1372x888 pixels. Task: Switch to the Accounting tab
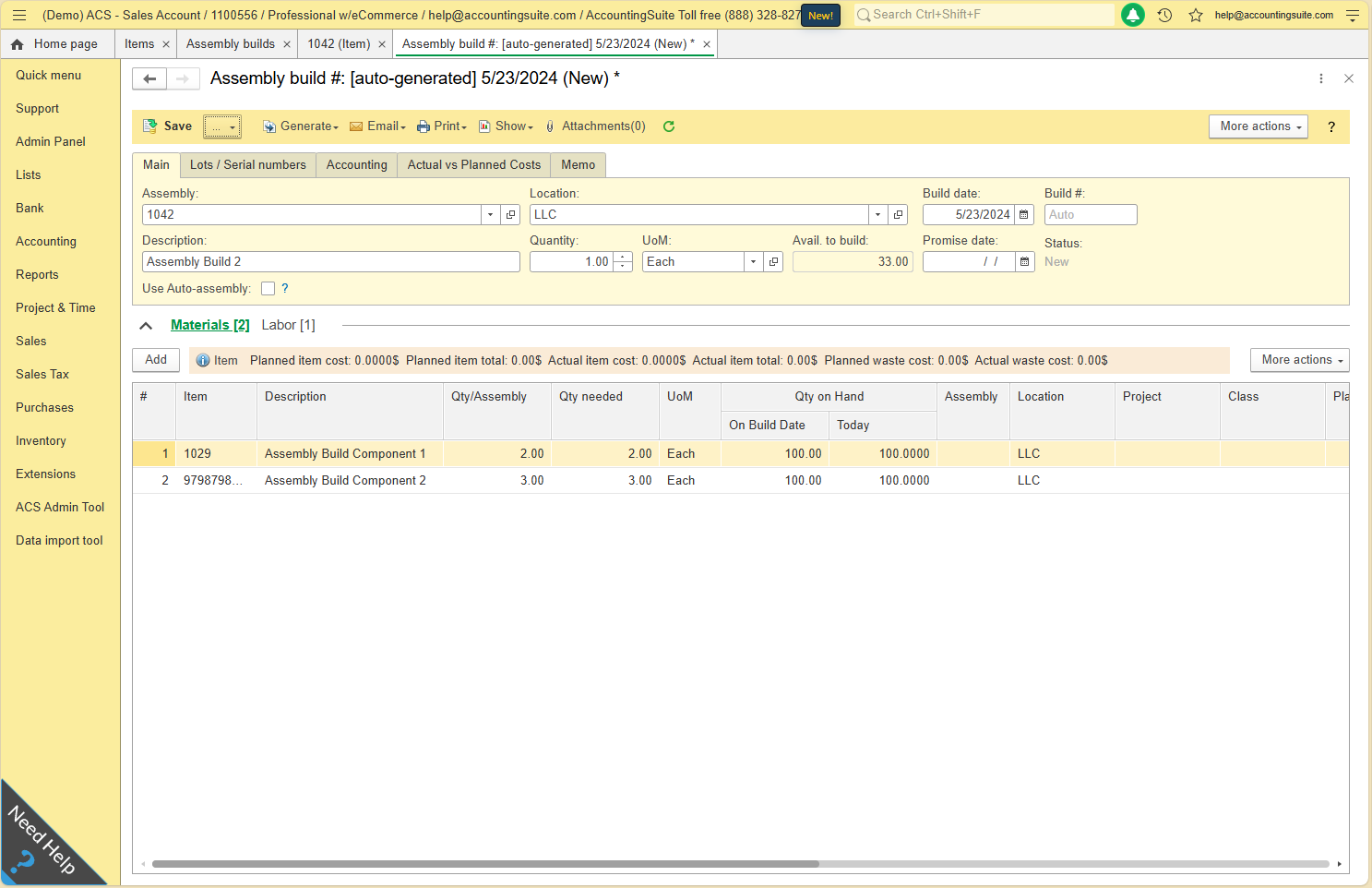click(357, 164)
